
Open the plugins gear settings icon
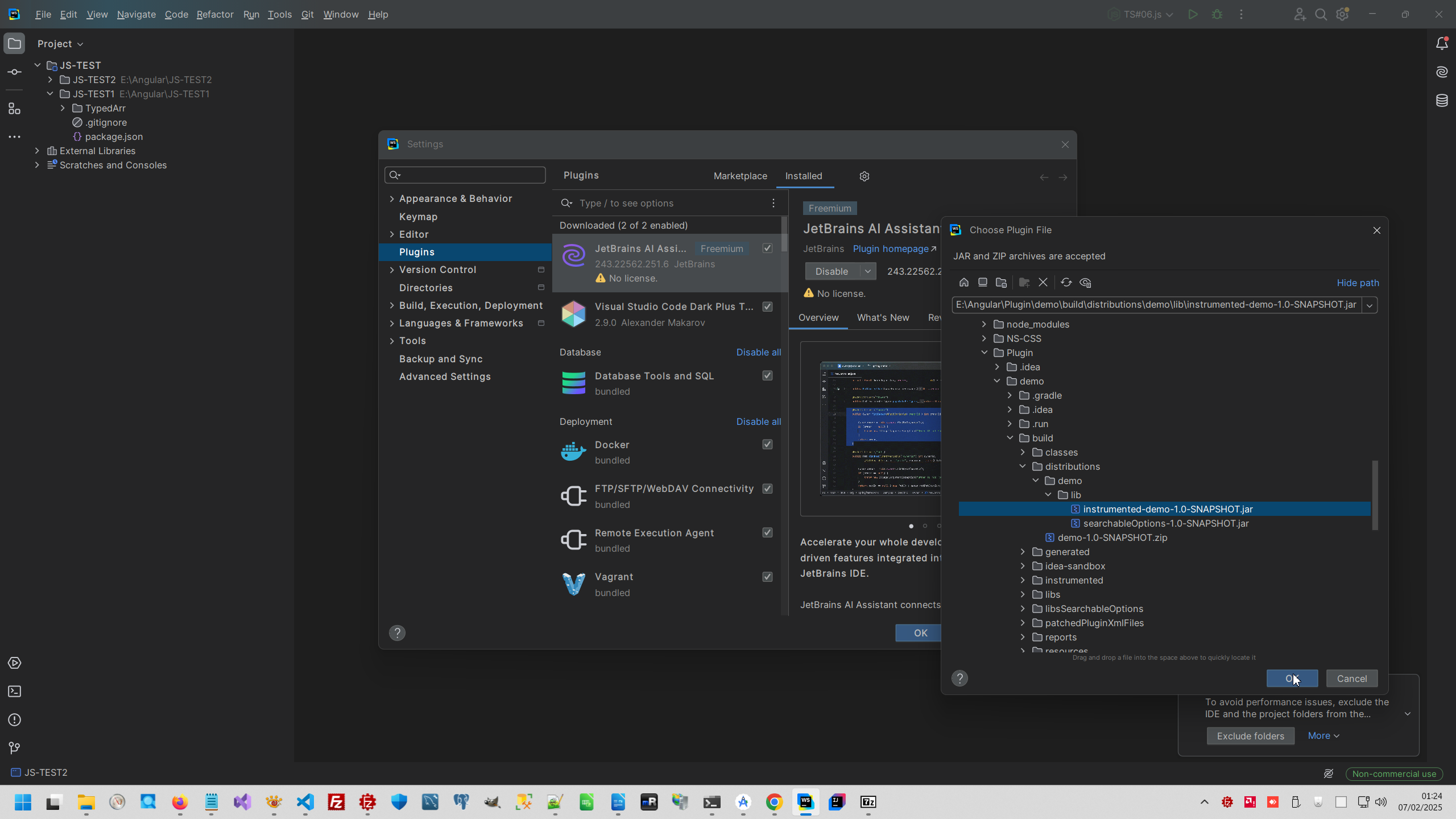click(864, 176)
